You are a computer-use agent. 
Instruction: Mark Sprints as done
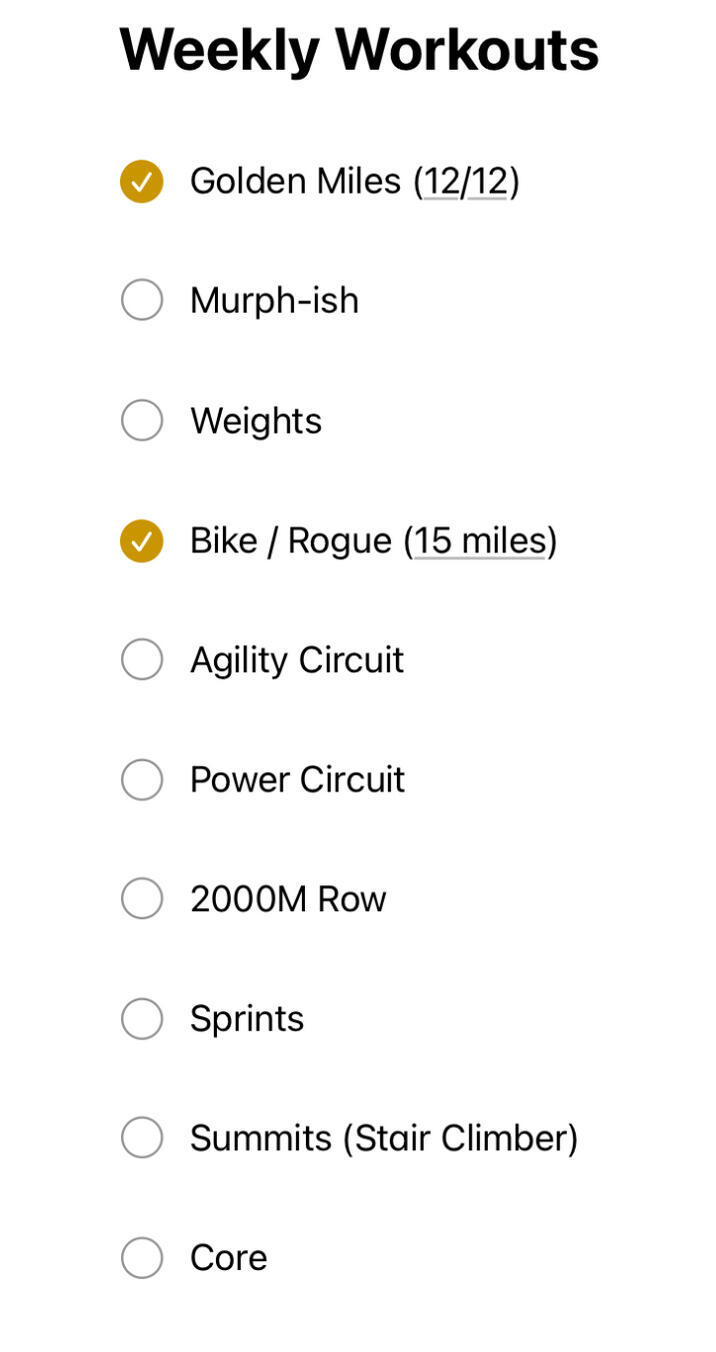[141, 1018]
